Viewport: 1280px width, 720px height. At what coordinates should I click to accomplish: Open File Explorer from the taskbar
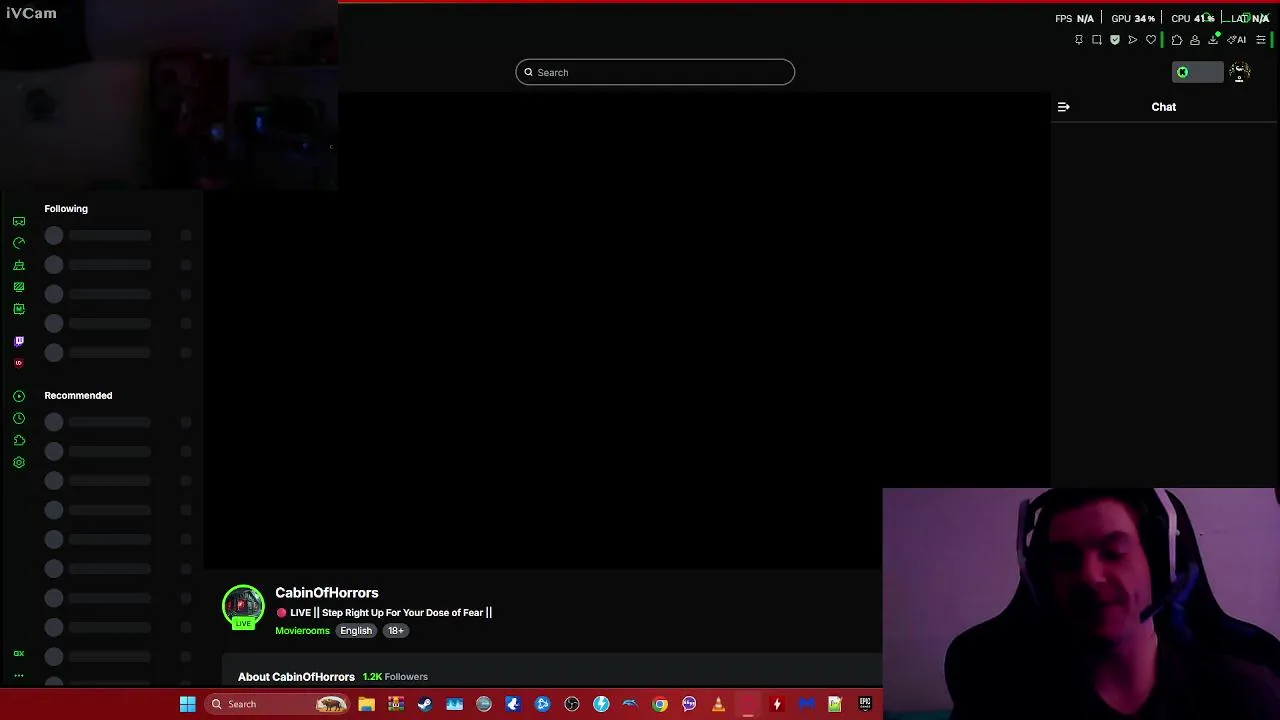[x=366, y=704]
